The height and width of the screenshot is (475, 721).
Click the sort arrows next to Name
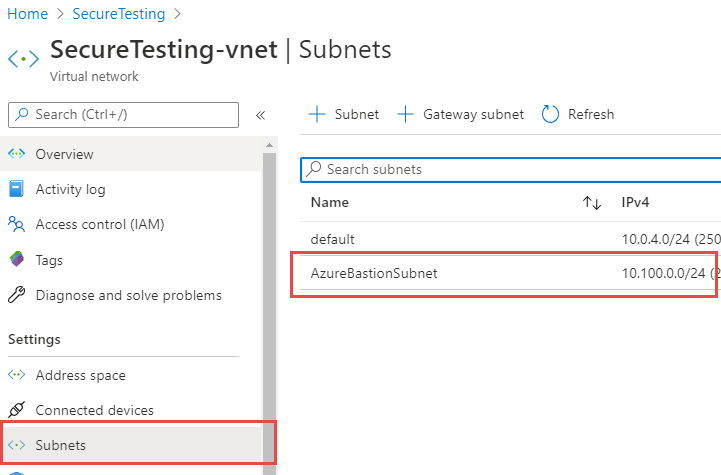point(592,203)
